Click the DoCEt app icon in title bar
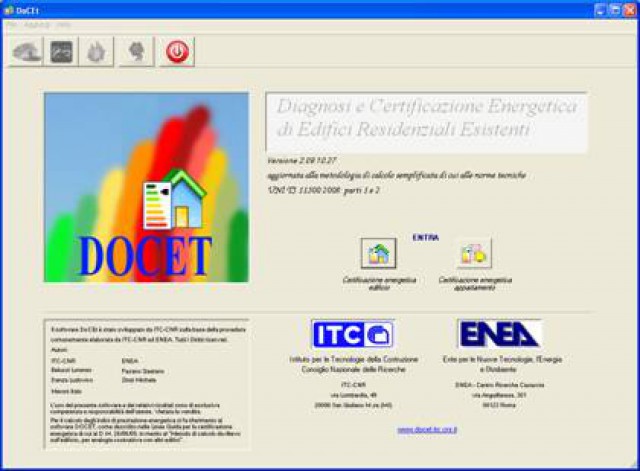Screen dimensions: 640x471 8,10
